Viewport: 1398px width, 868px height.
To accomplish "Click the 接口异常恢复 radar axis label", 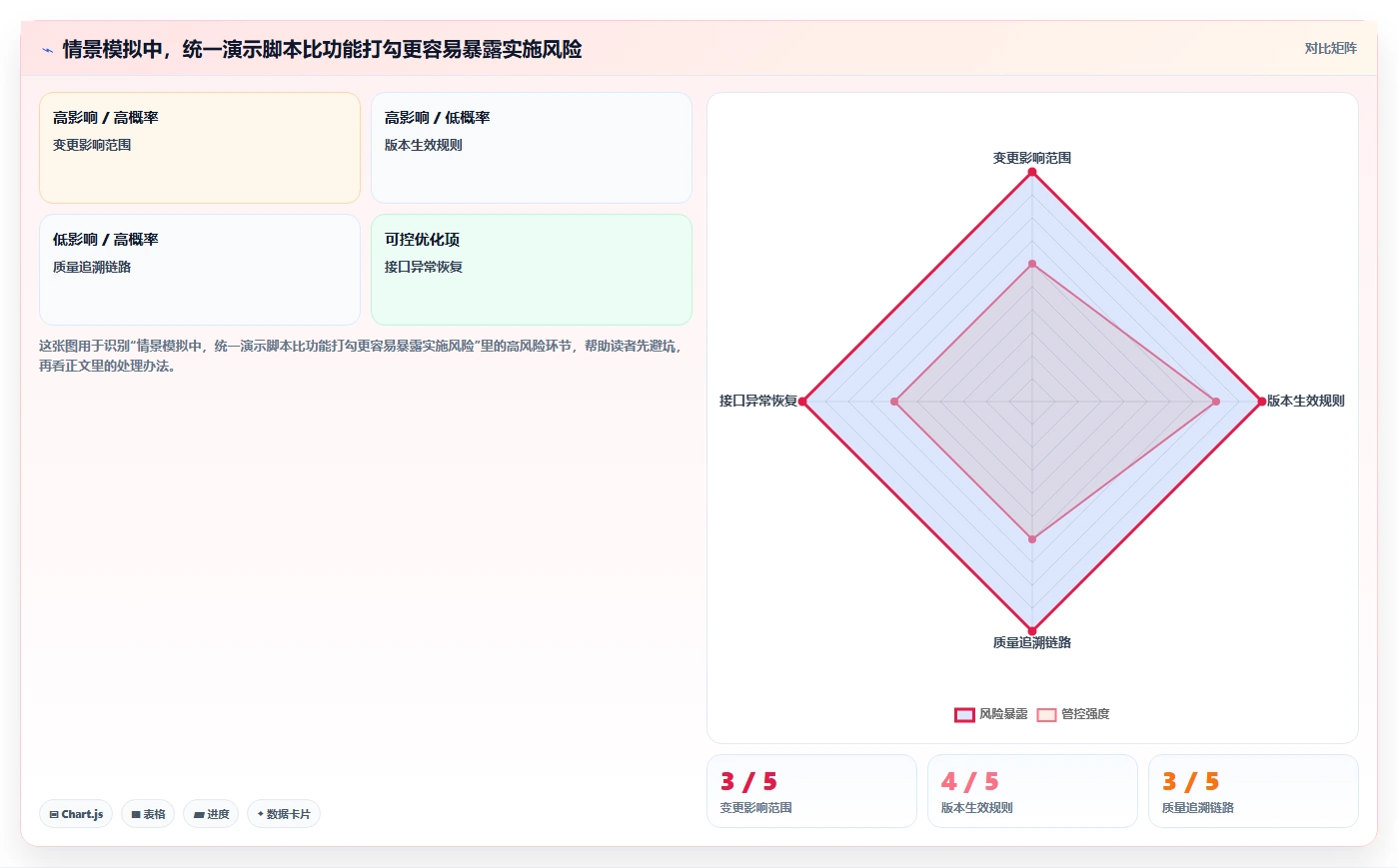I will coord(758,401).
